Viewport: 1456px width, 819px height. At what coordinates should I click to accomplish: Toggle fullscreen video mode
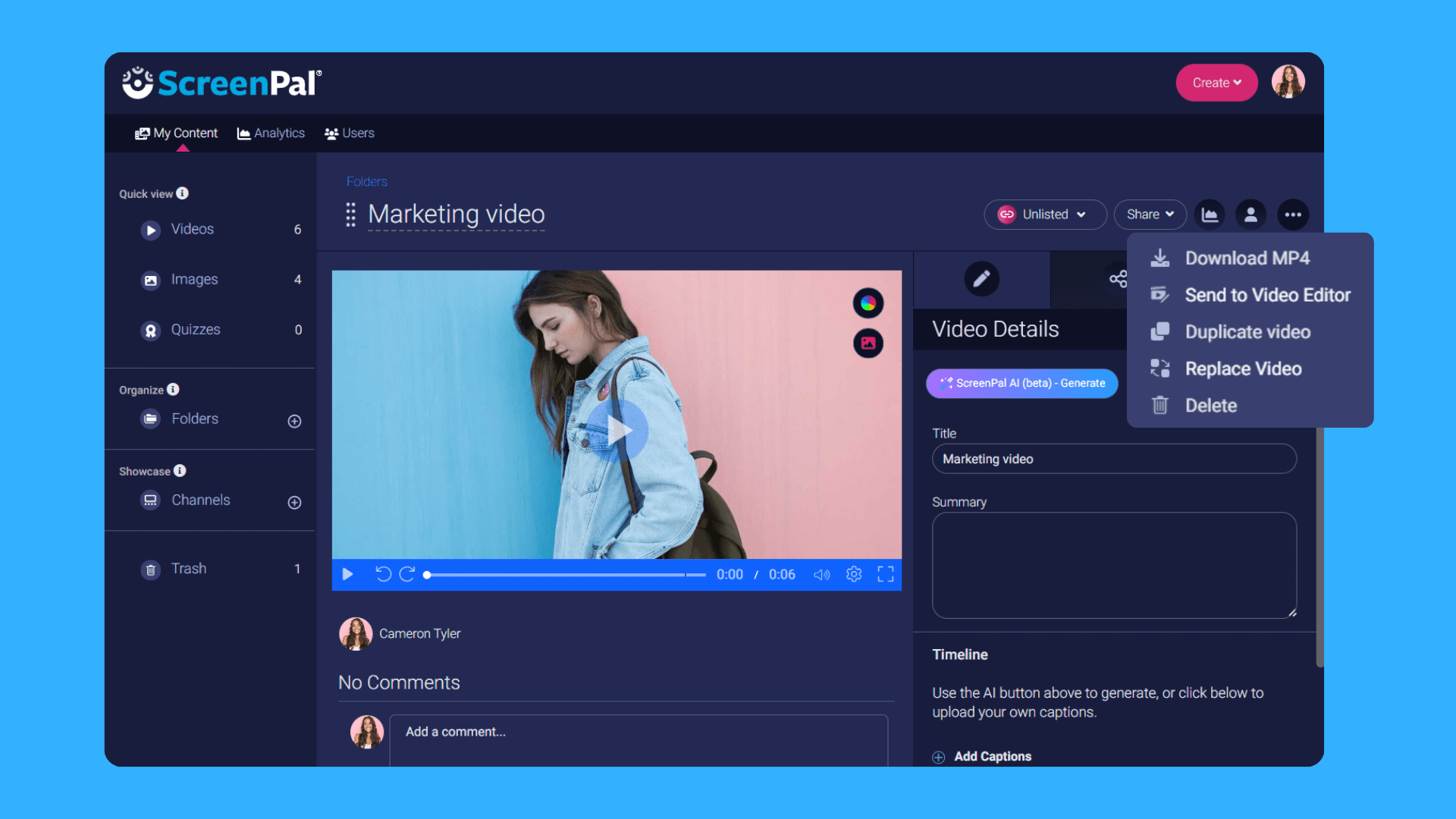(x=886, y=575)
